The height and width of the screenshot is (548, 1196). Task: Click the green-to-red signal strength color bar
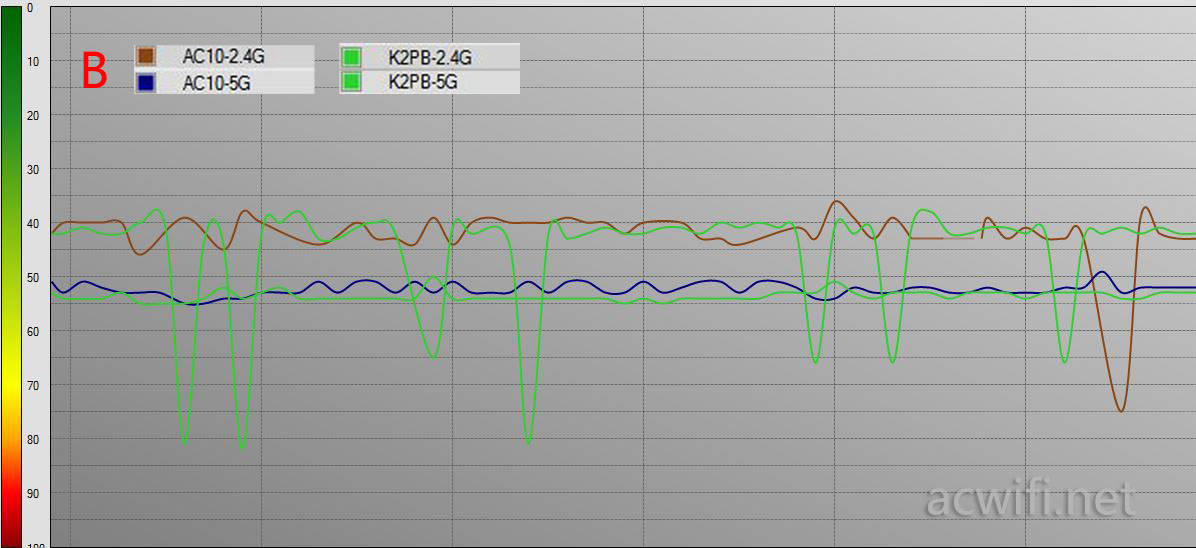coord(11,277)
